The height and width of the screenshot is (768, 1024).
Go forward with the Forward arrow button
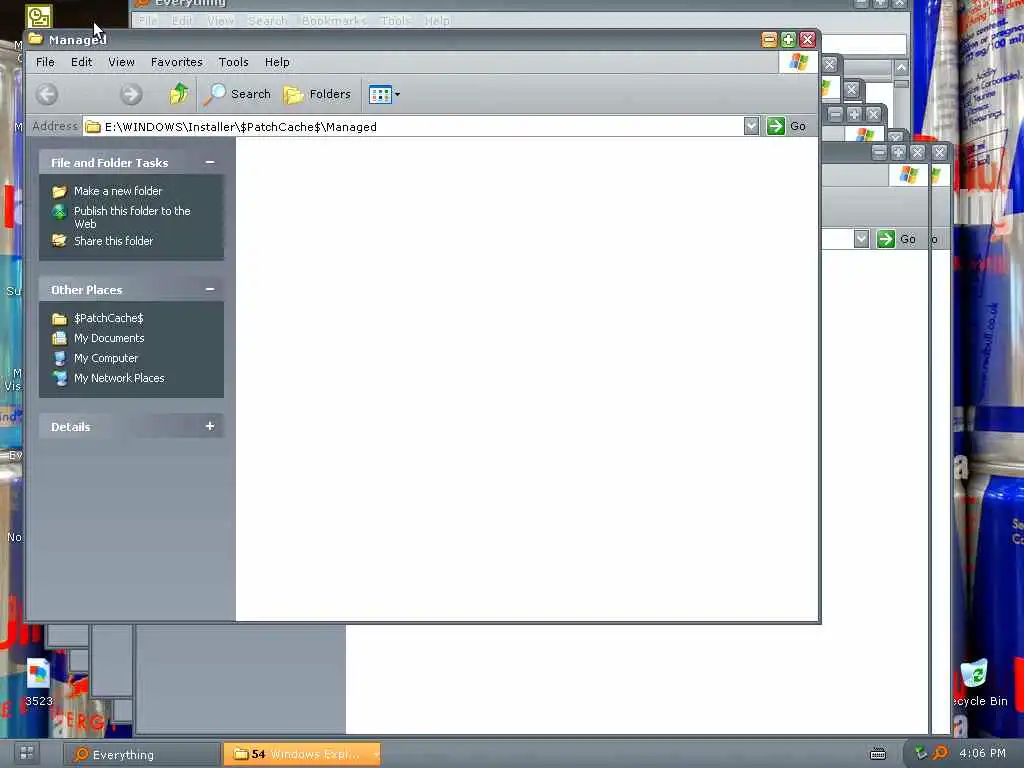point(131,94)
